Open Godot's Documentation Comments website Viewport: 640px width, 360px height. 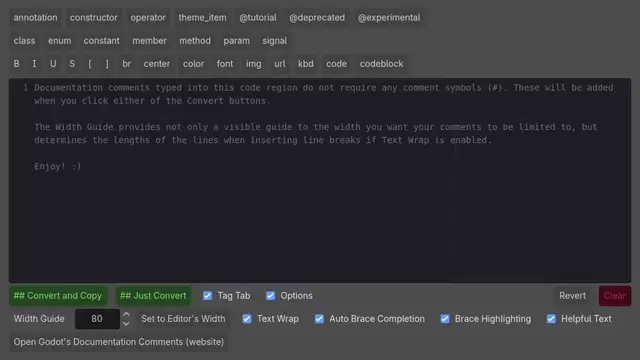(119, 342)
